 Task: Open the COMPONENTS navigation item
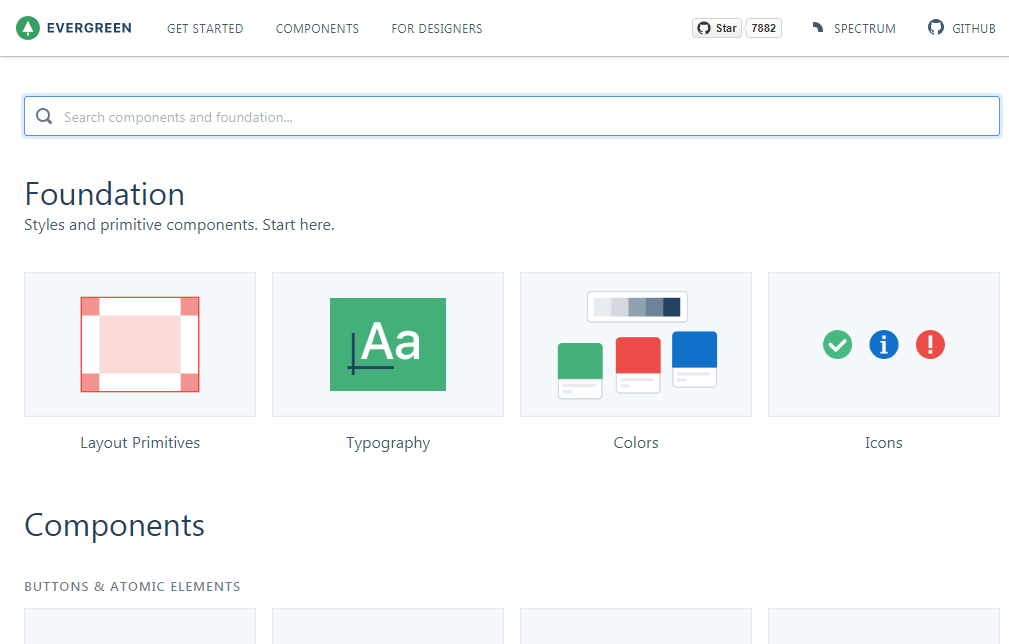(317, 29)
